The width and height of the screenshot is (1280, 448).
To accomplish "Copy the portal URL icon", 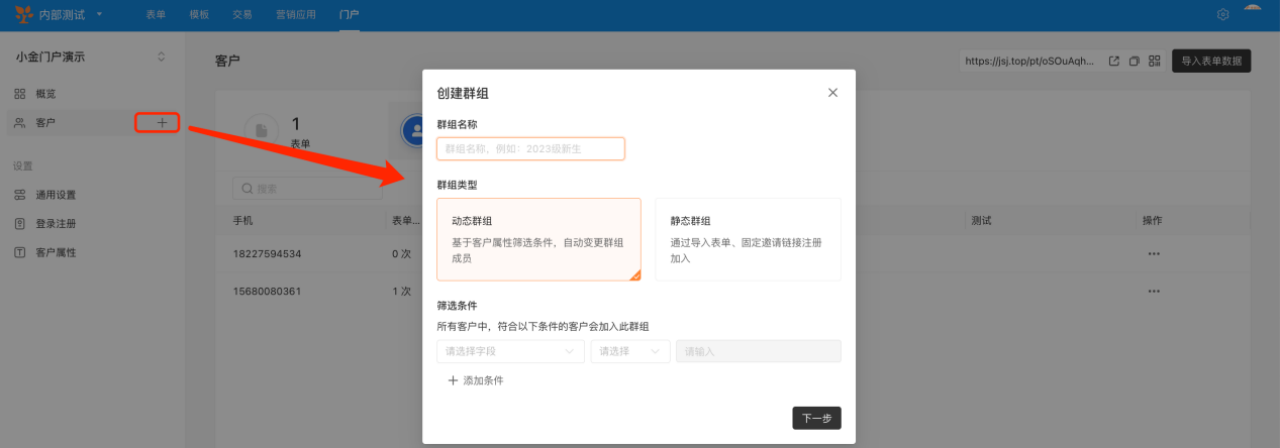I will 1134,61.
